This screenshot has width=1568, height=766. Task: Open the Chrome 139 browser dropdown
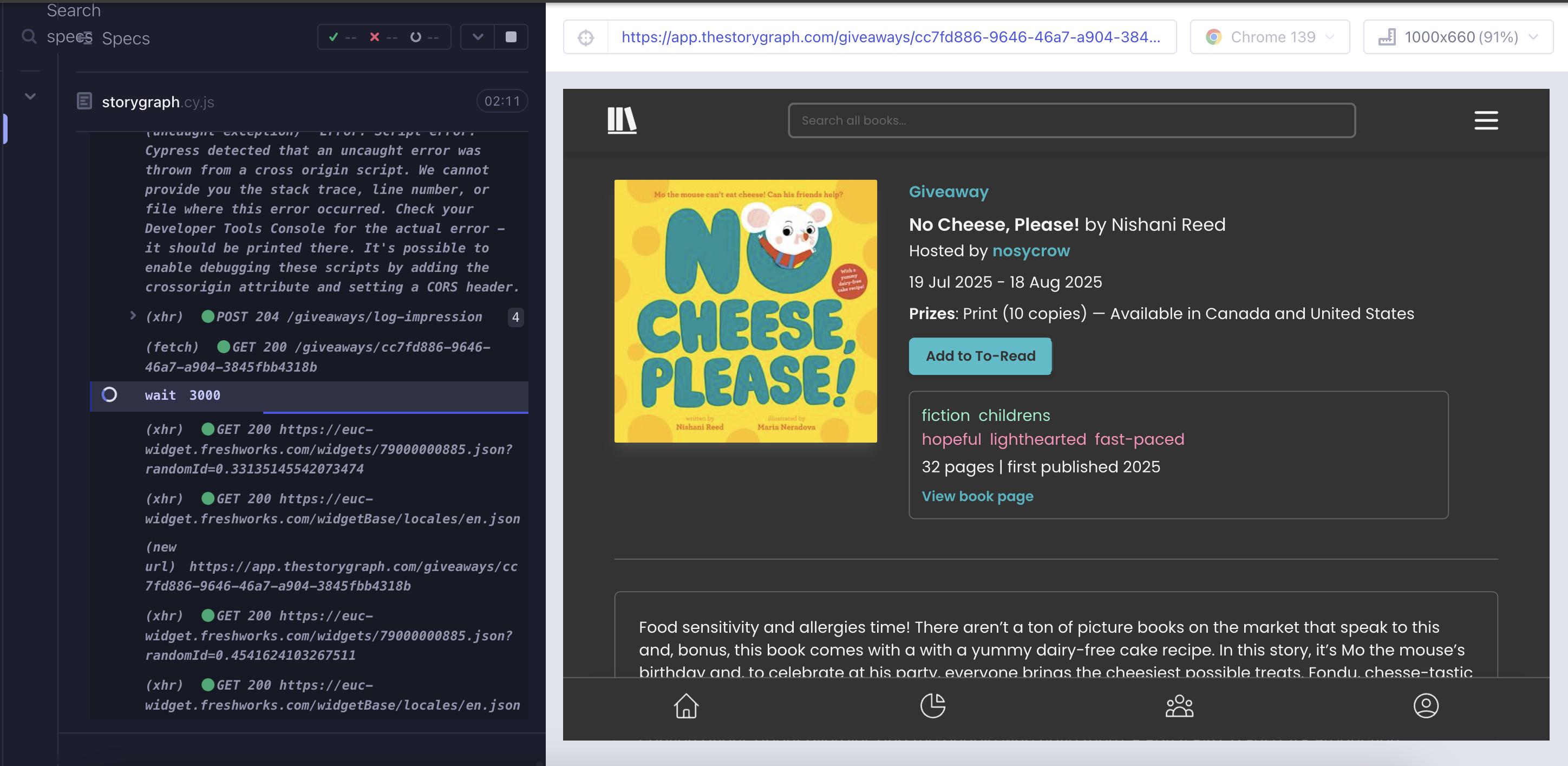1270,37
